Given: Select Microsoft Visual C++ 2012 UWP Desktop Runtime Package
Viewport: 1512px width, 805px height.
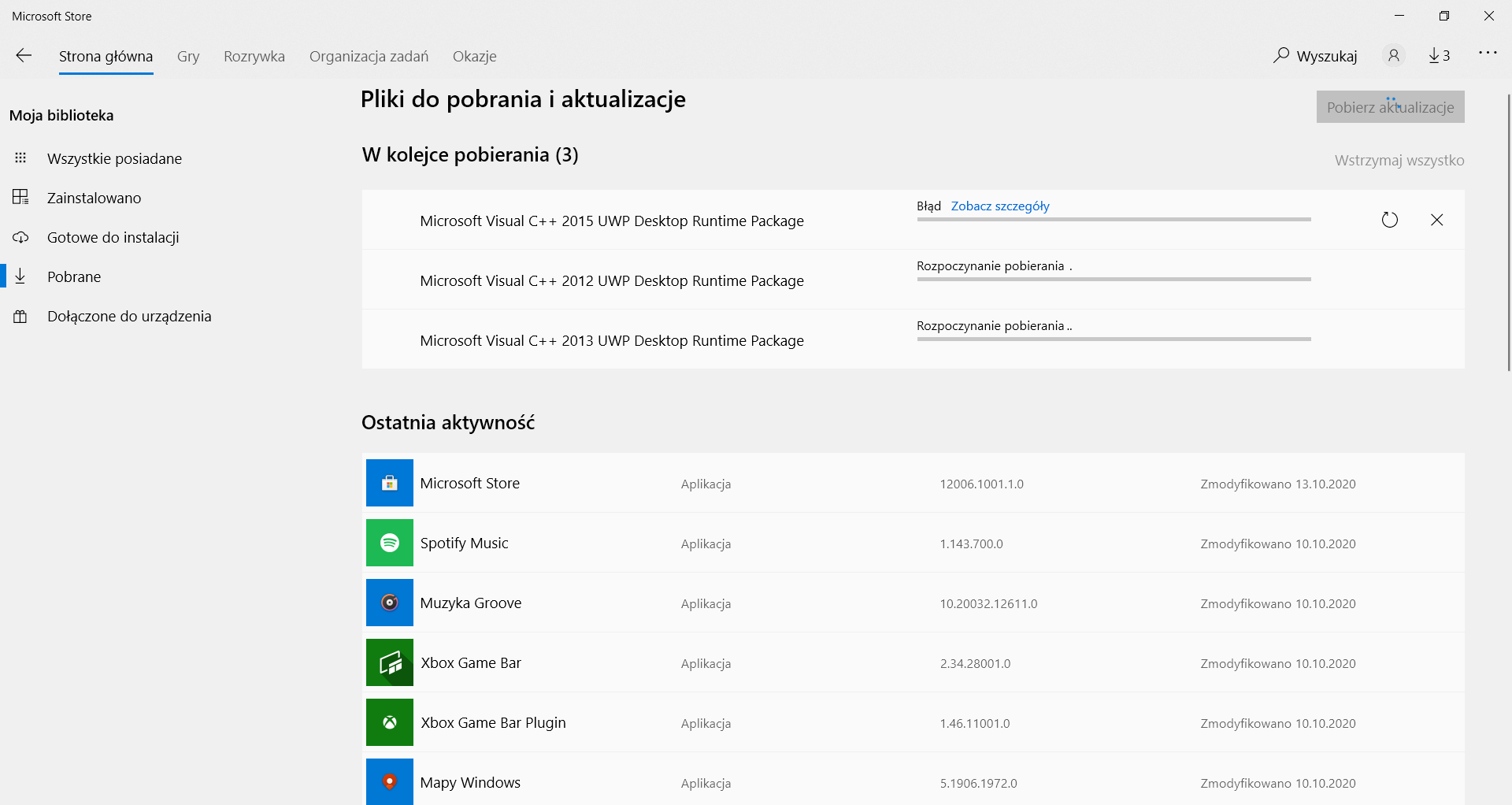Looking at the screenshot, I should 612,280.
